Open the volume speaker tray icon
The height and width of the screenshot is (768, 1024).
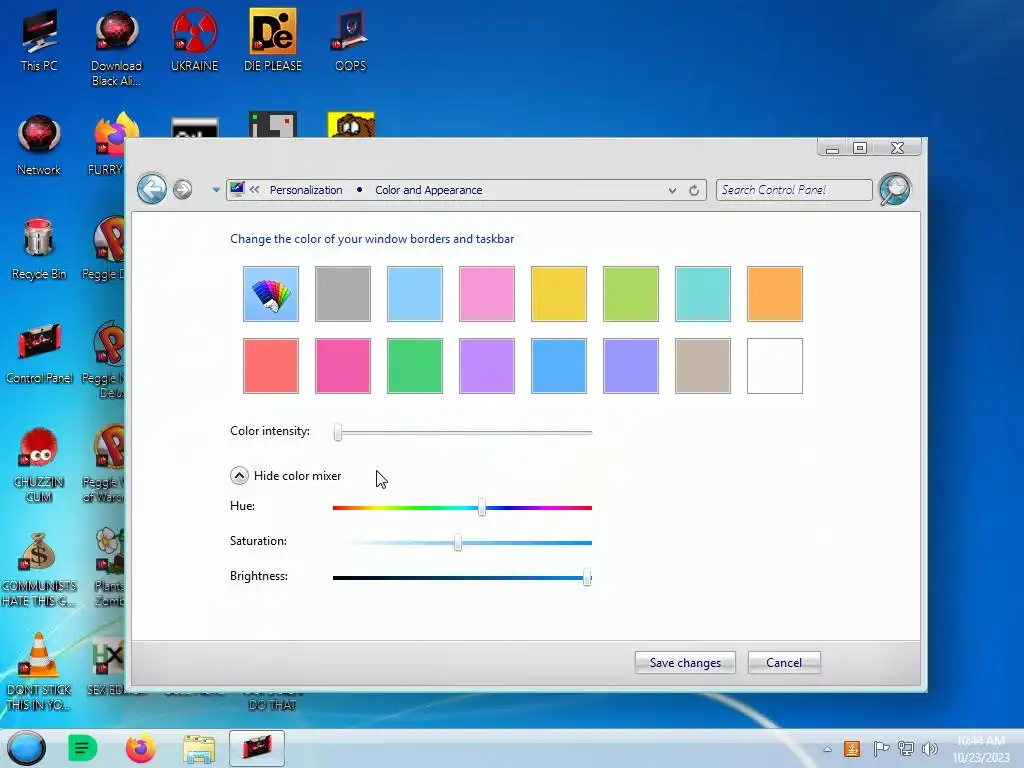coord(930,748)
